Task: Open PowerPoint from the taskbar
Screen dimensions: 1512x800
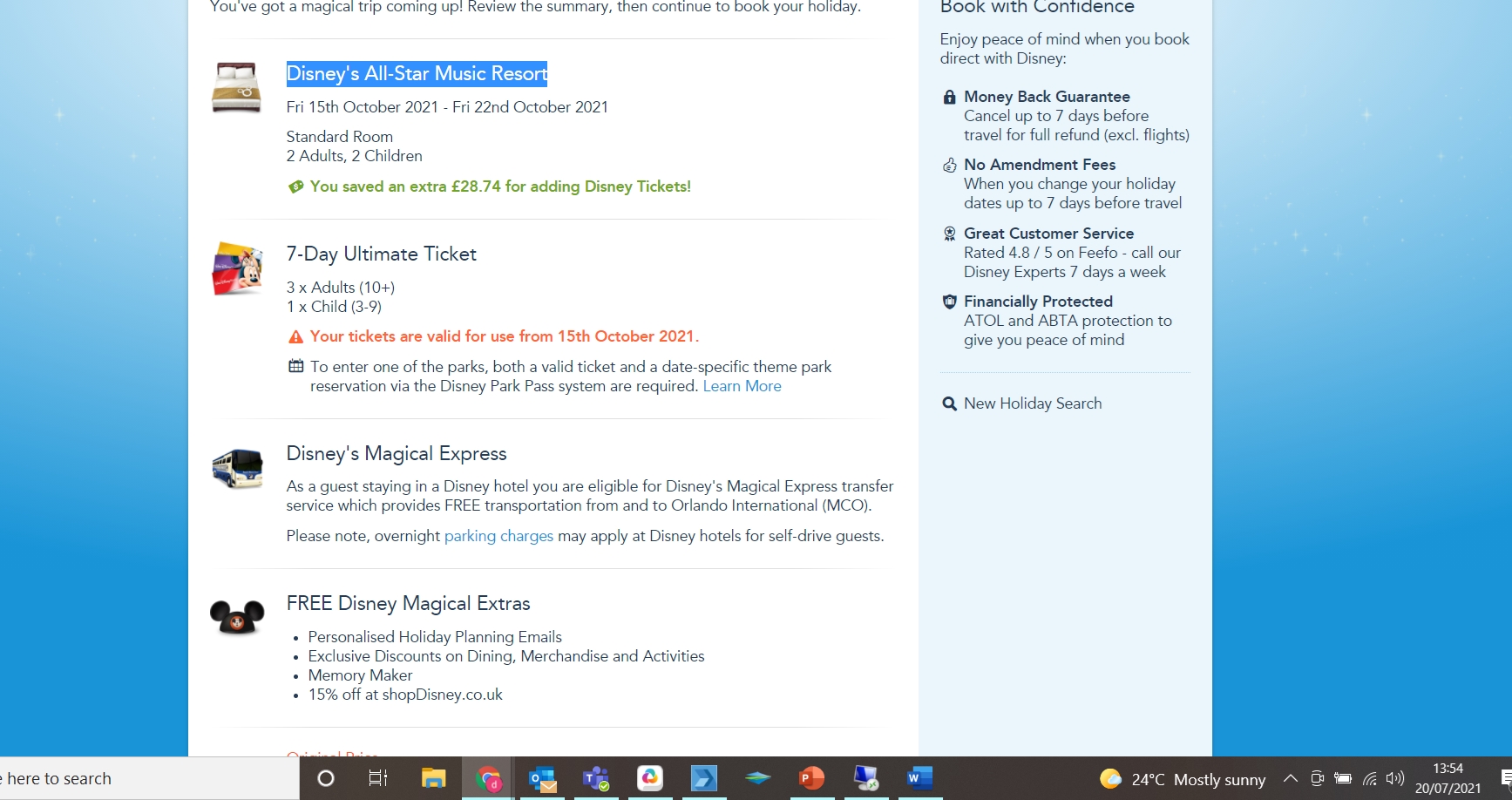Action: click(811, 778)
